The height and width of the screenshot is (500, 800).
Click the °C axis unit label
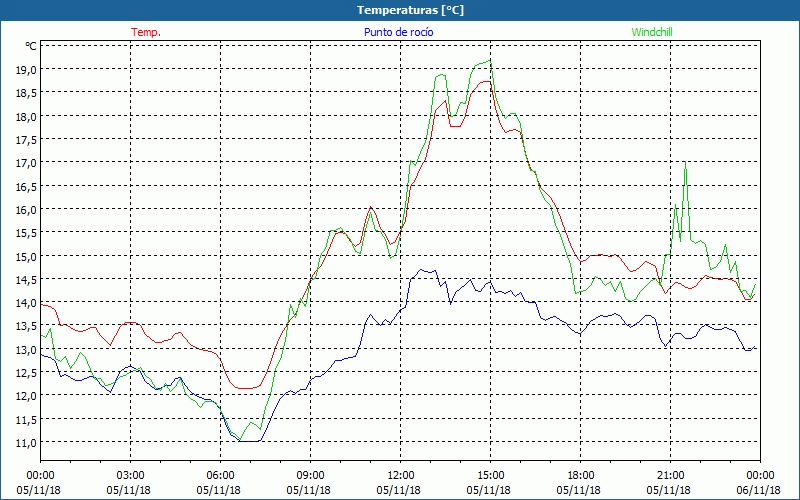coord(31,46)
